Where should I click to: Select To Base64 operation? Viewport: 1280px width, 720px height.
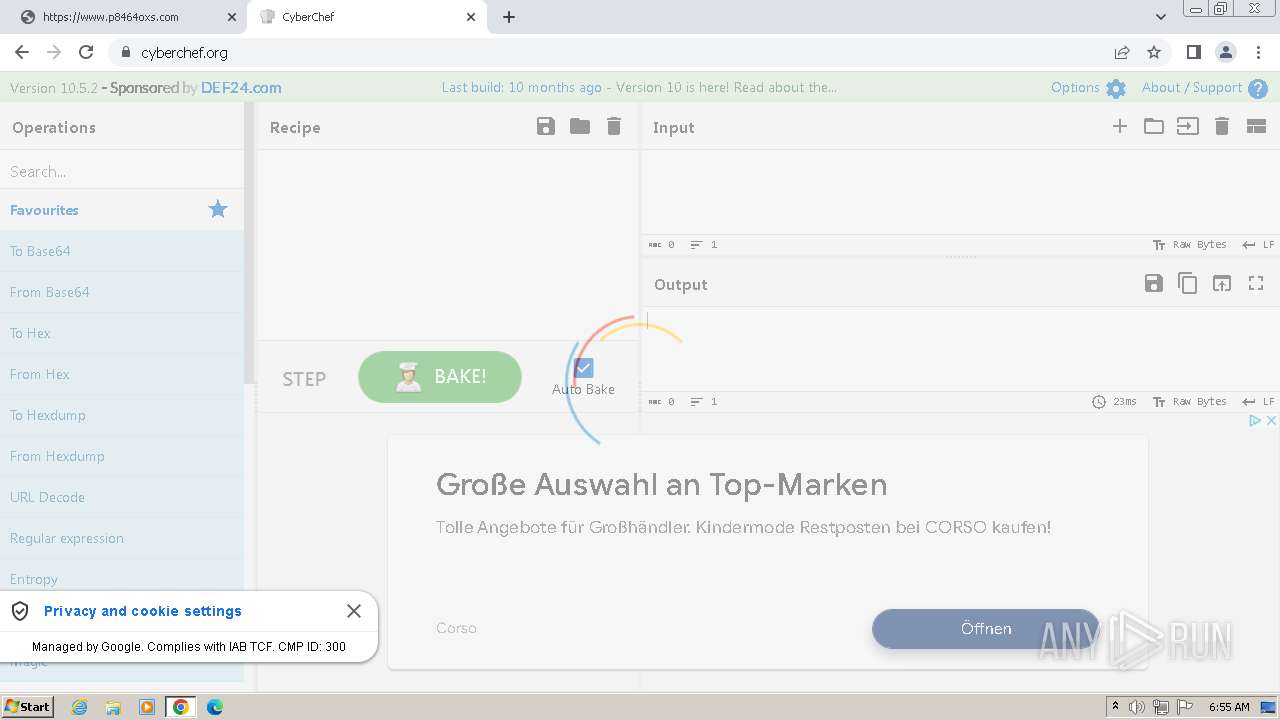(122, 251)
